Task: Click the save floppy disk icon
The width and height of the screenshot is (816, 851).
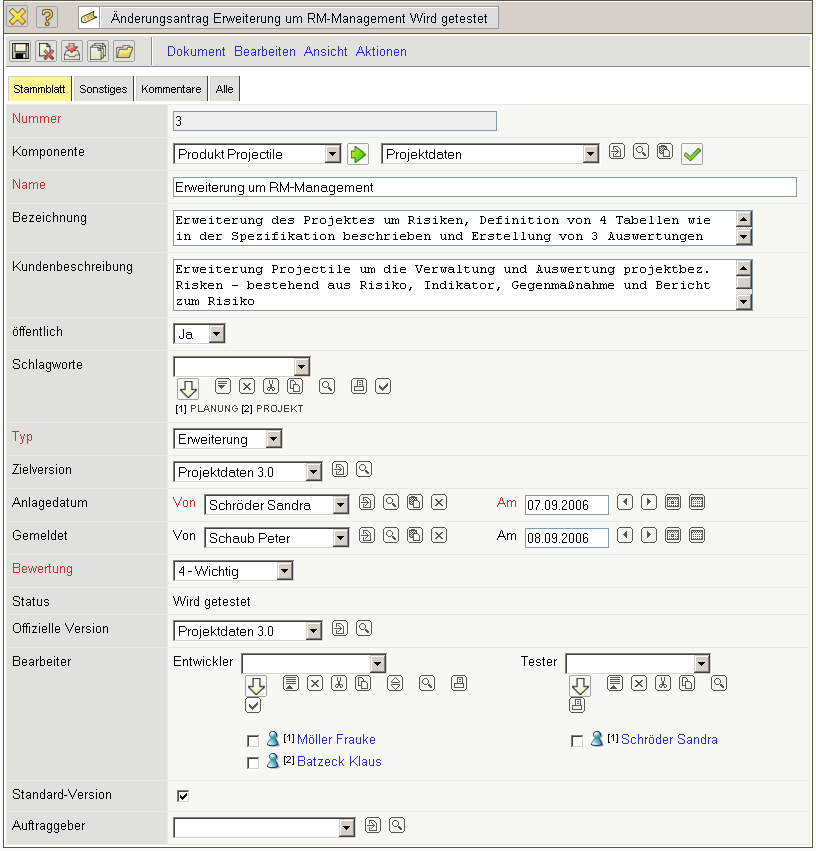Action: (20, 51)
